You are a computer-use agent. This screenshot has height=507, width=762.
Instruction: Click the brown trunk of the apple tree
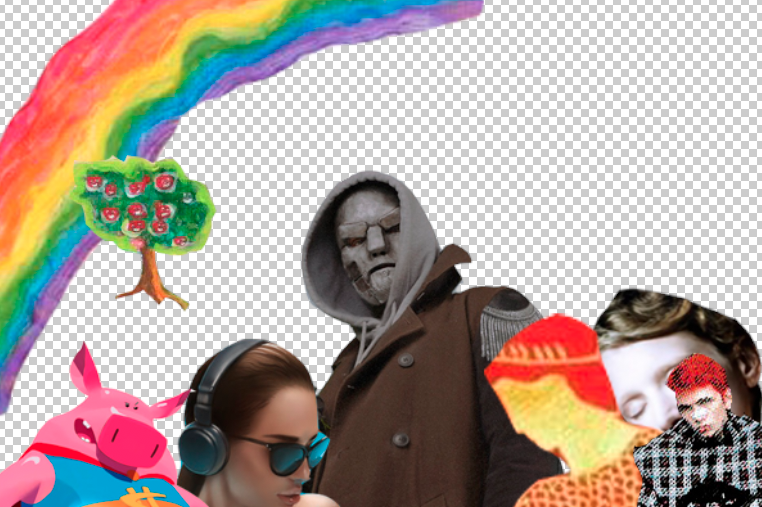152,278
